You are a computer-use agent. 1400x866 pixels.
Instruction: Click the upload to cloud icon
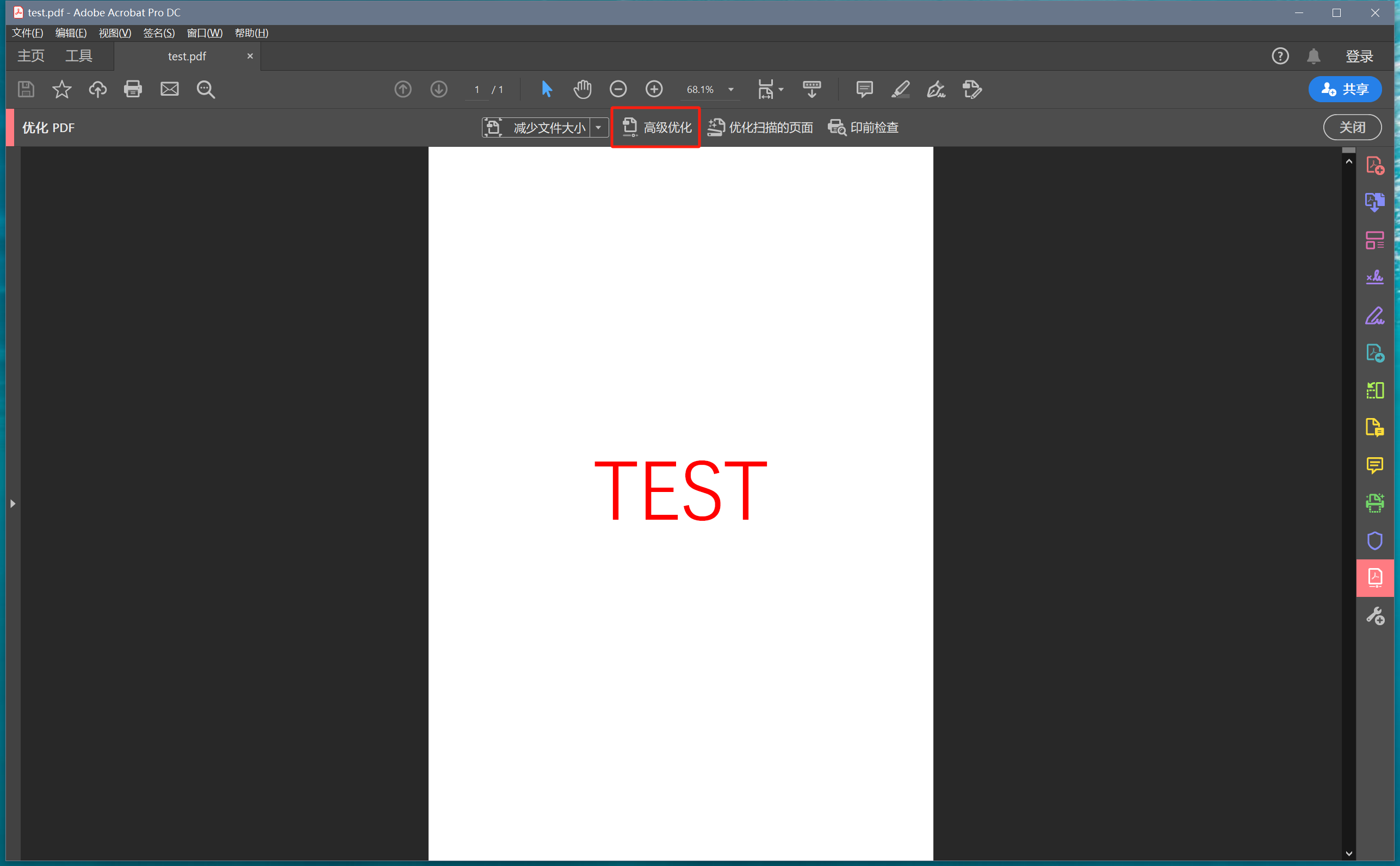[x=97, y=89]
